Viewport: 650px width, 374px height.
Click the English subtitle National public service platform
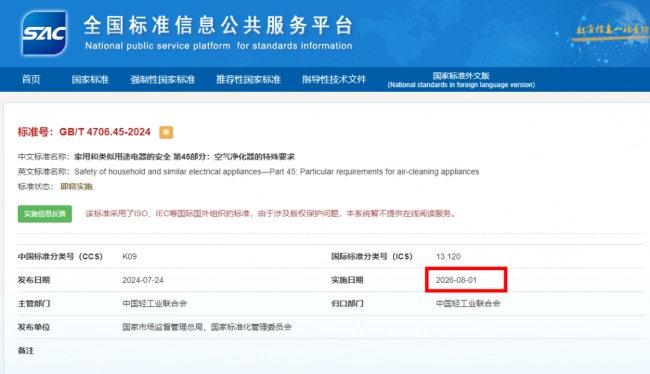click(218, 46)
